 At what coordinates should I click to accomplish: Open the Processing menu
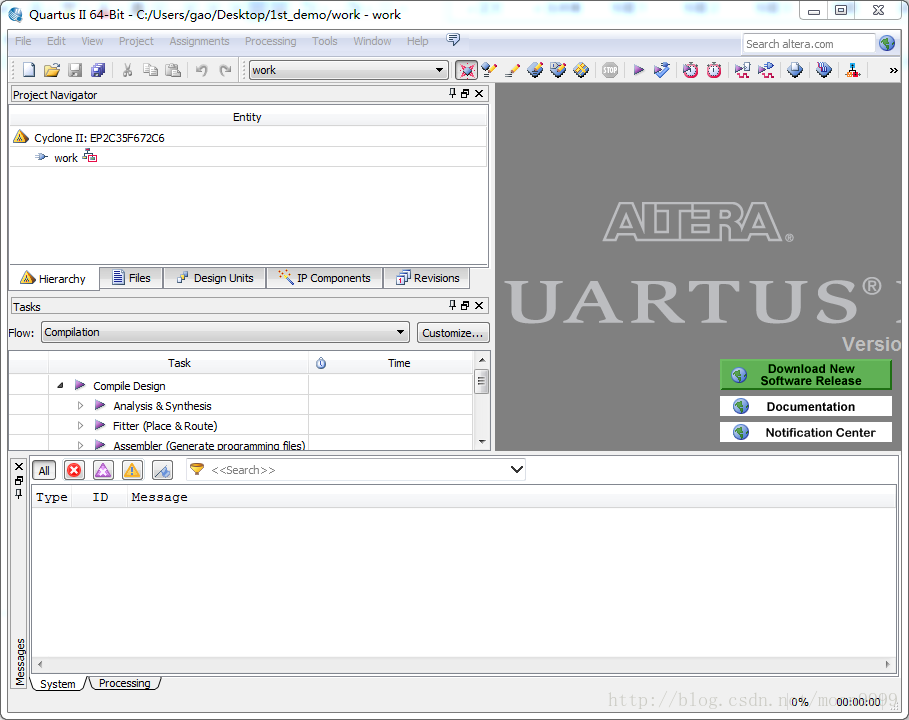point(270,41)
